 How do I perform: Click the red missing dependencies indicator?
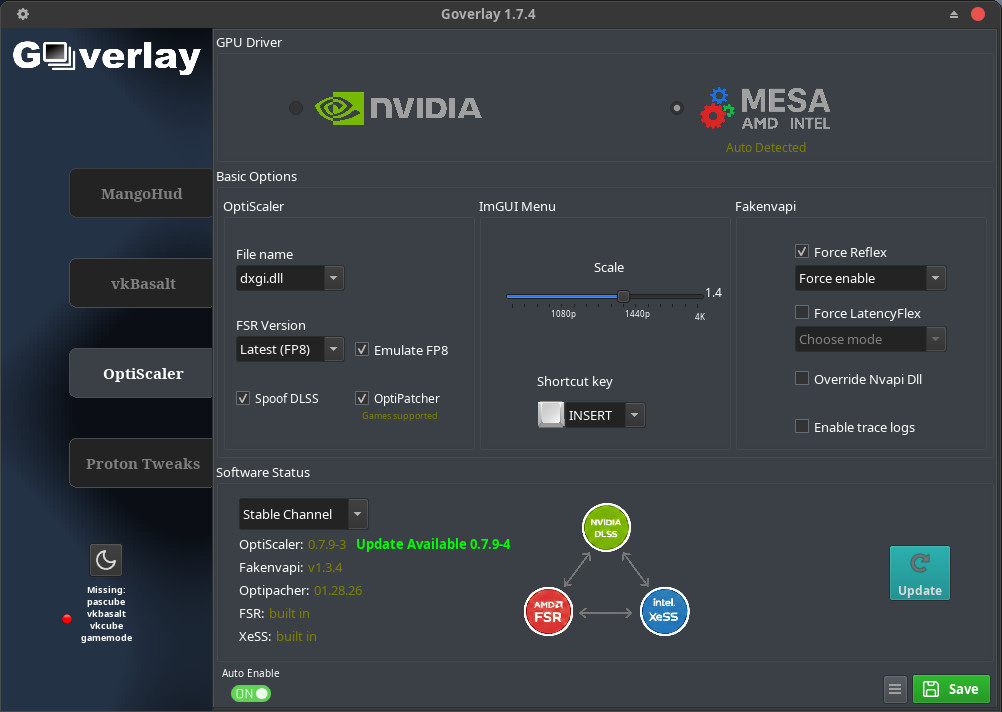click(67, 619)
